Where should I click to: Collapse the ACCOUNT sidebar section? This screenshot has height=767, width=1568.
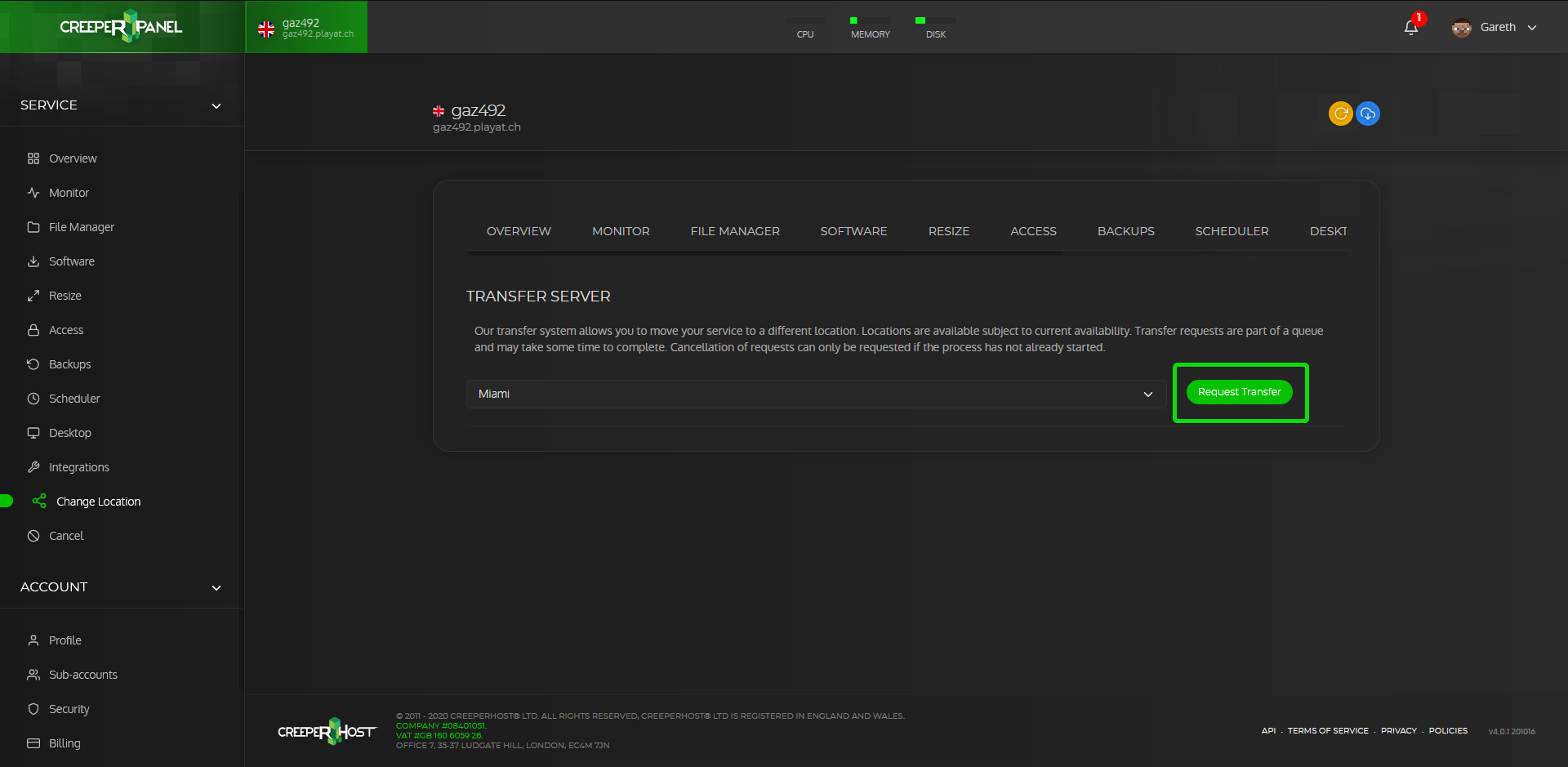[x=216, y=587]
